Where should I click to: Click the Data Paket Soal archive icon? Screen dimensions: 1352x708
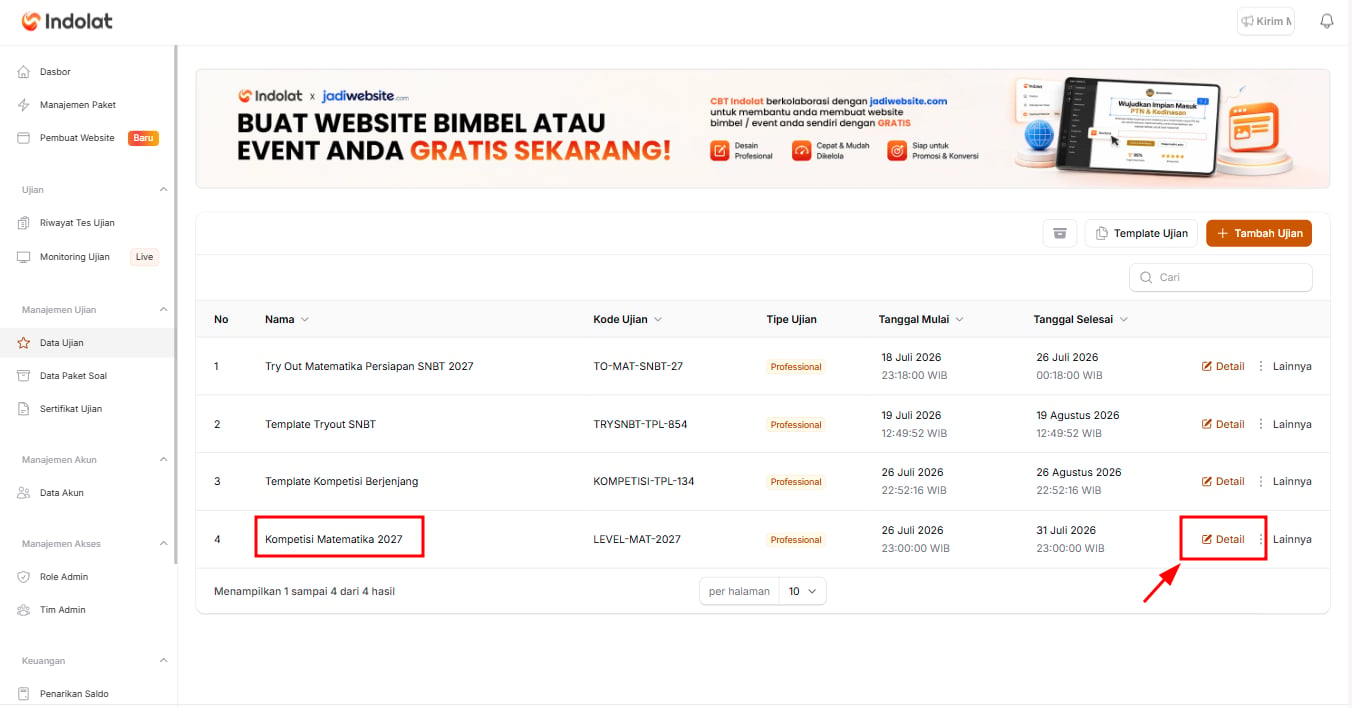(24, 376)
